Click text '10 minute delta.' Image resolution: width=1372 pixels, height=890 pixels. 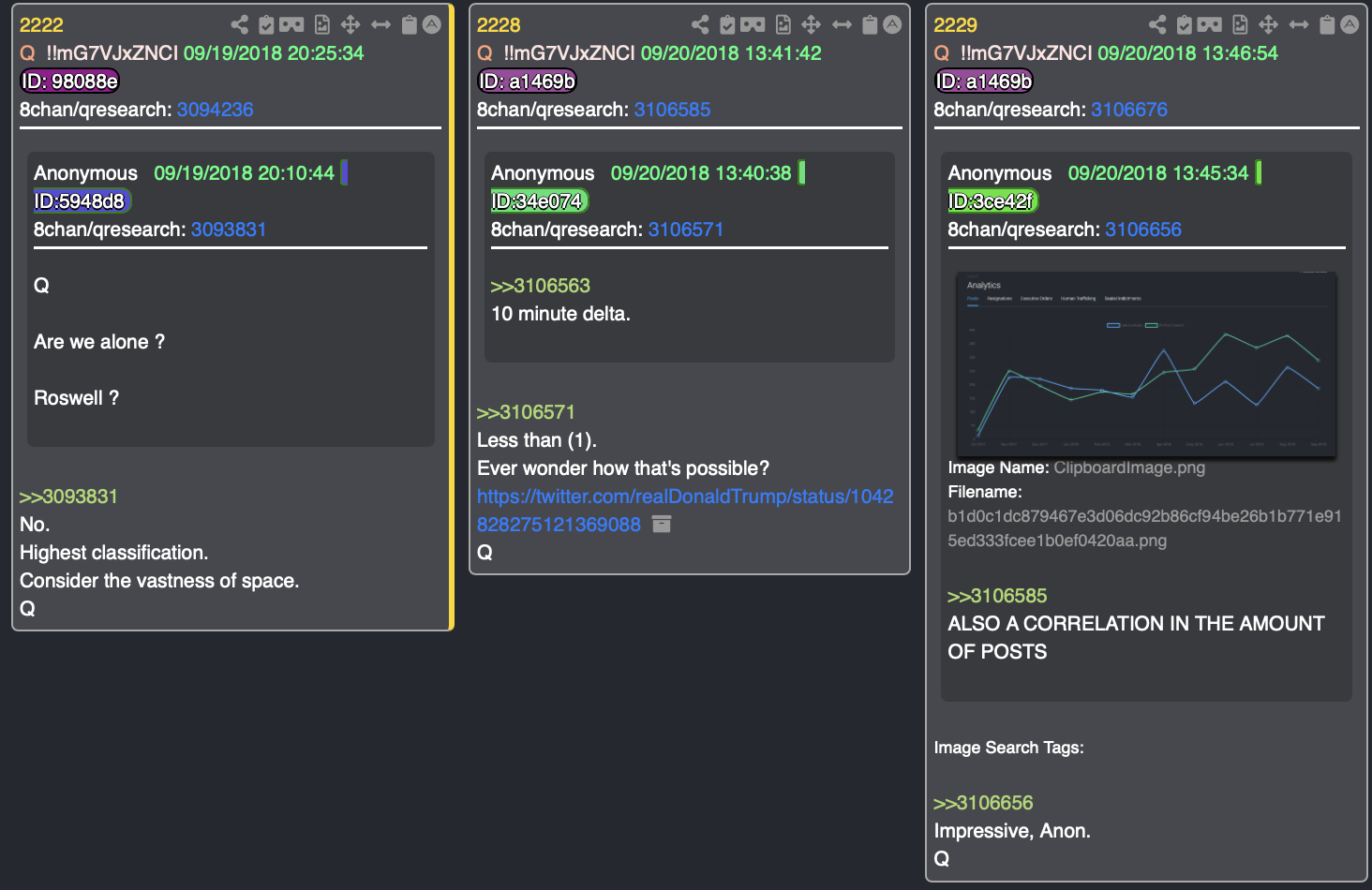click(560, 314)
